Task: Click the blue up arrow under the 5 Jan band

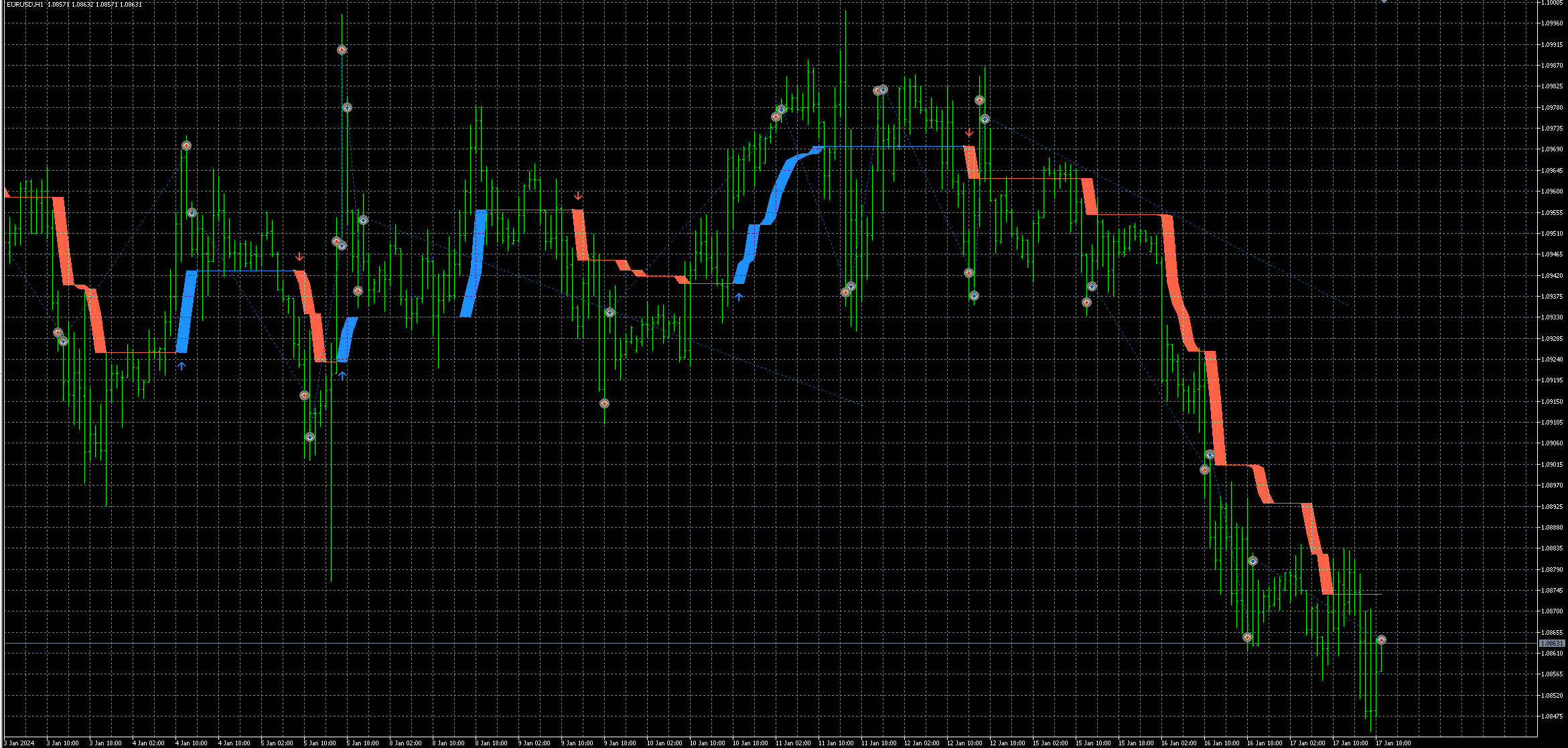Action: coord(342,376)
